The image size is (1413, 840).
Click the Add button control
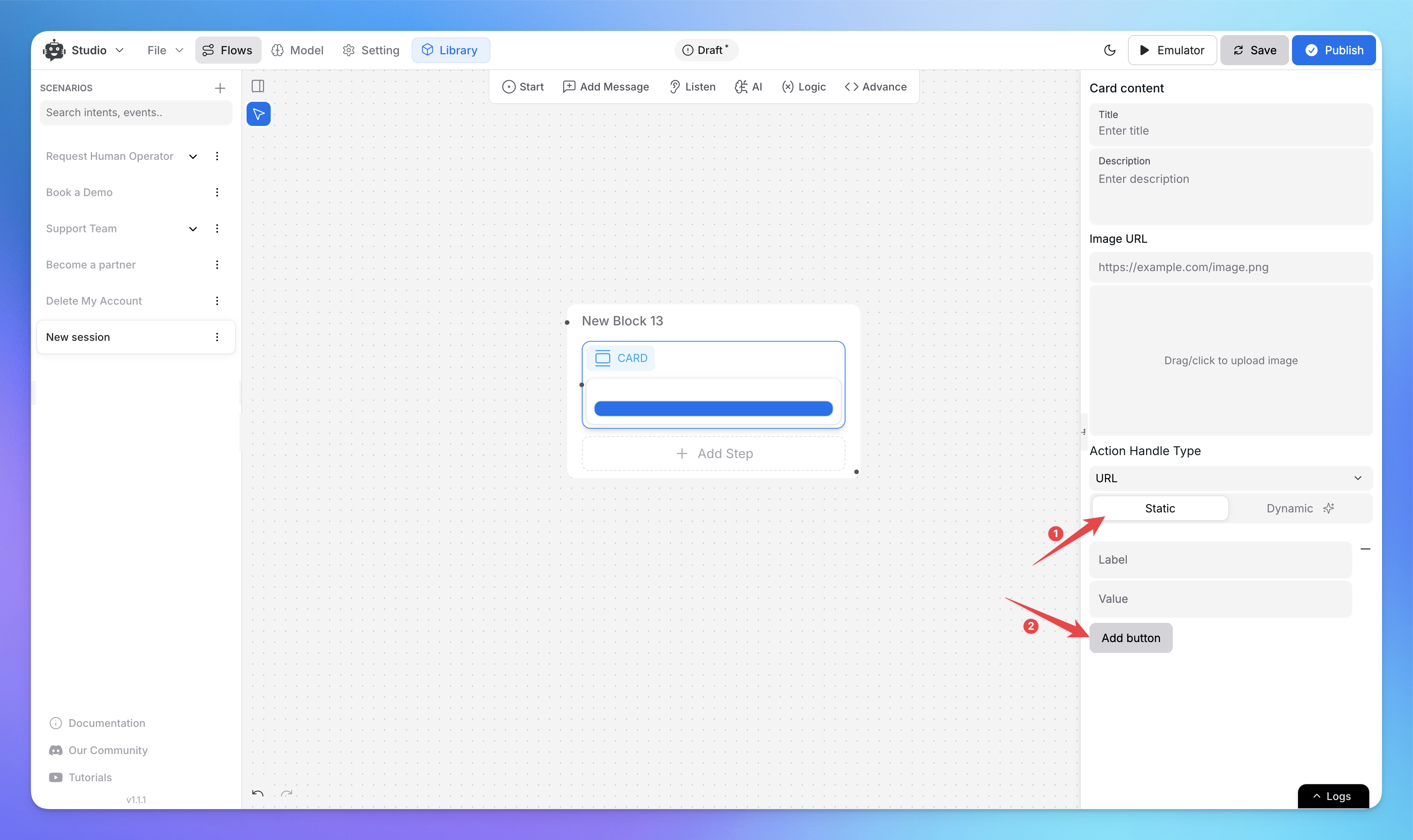pos(1131,638)
